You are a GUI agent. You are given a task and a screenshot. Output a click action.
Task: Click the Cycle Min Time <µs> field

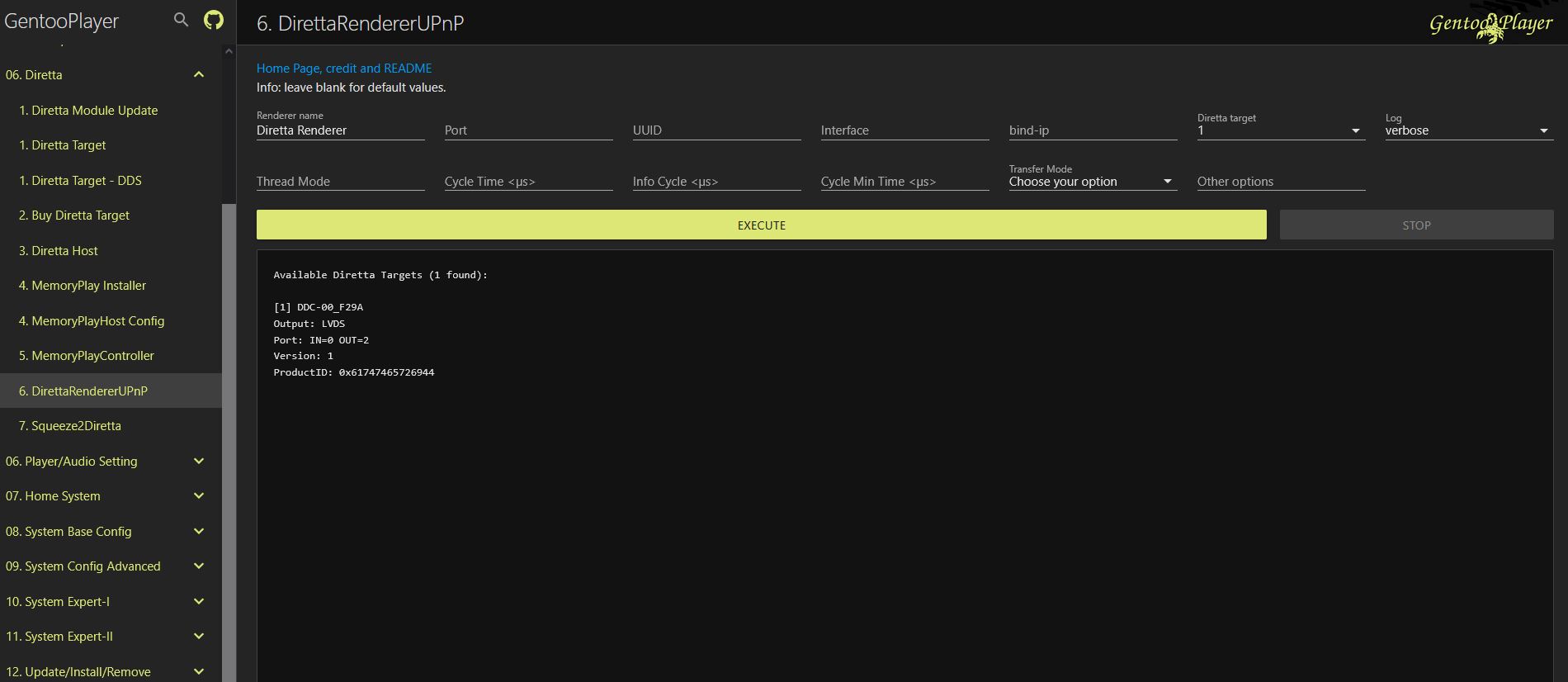[x=904, y=182]
